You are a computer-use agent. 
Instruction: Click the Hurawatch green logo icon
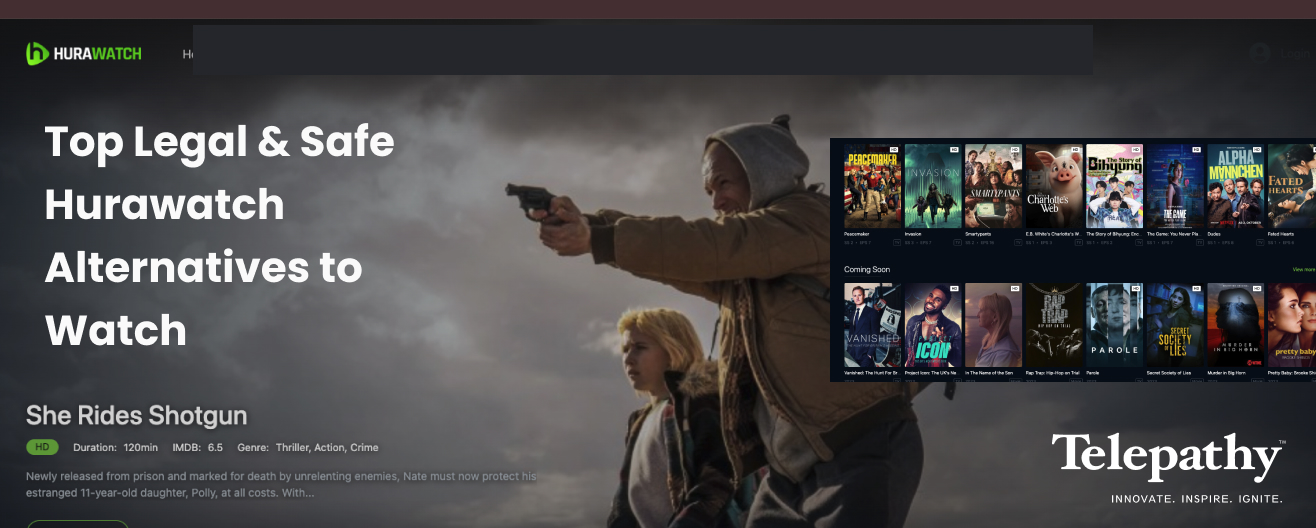coord(38,54)
